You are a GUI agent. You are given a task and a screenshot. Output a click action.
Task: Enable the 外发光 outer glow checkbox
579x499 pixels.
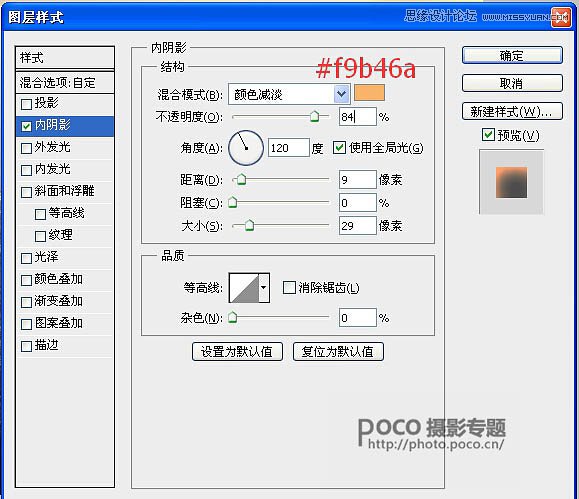26,148
